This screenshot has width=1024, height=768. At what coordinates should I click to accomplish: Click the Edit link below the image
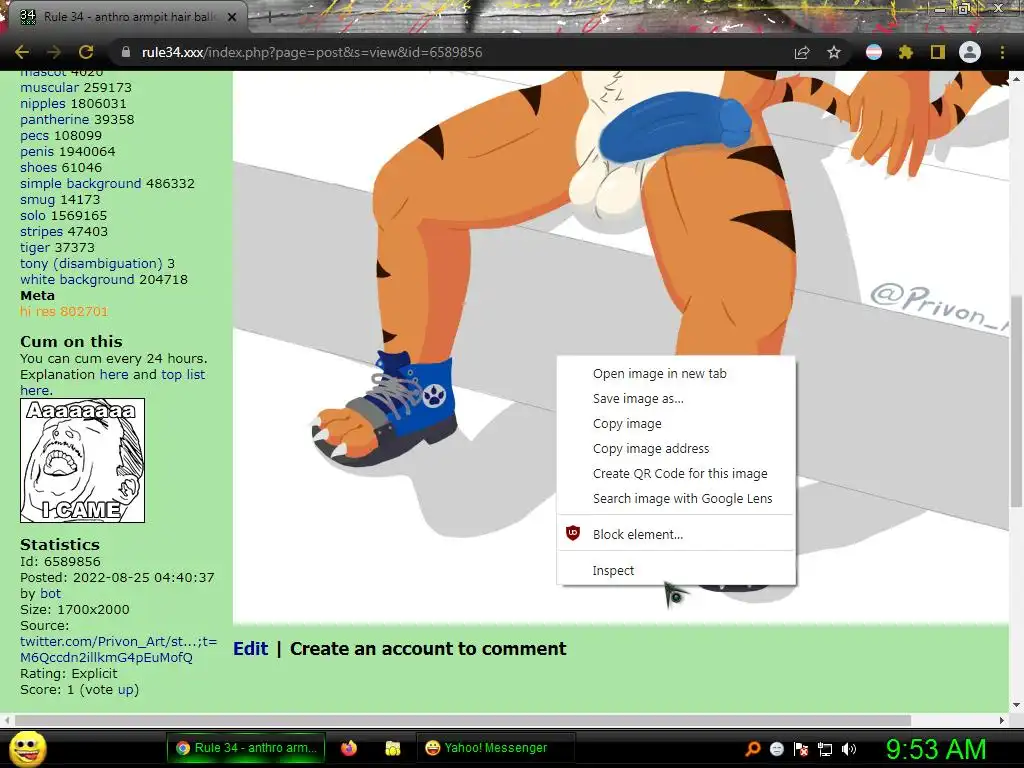point(251,648)
